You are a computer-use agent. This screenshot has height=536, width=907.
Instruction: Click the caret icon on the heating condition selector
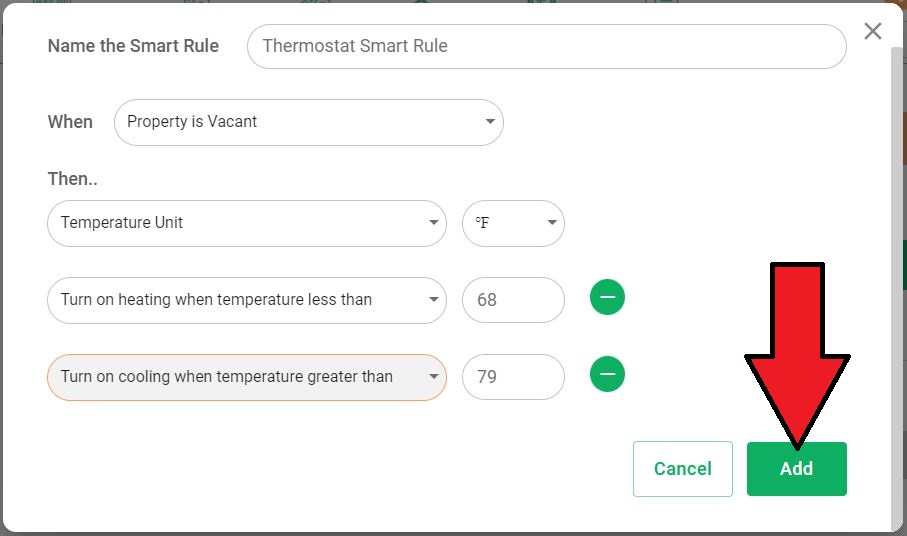coord(433,300)
